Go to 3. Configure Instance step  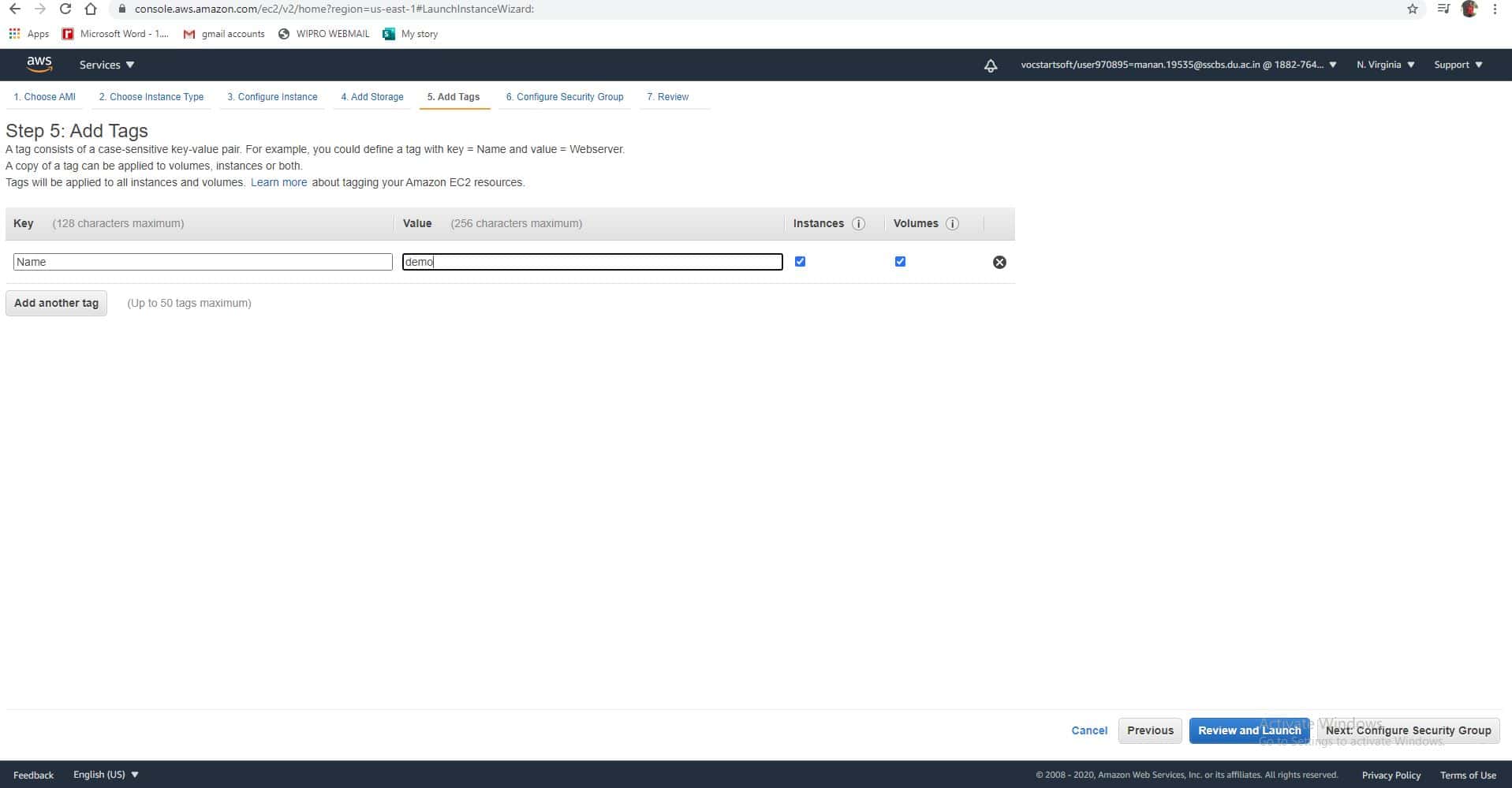272,97
